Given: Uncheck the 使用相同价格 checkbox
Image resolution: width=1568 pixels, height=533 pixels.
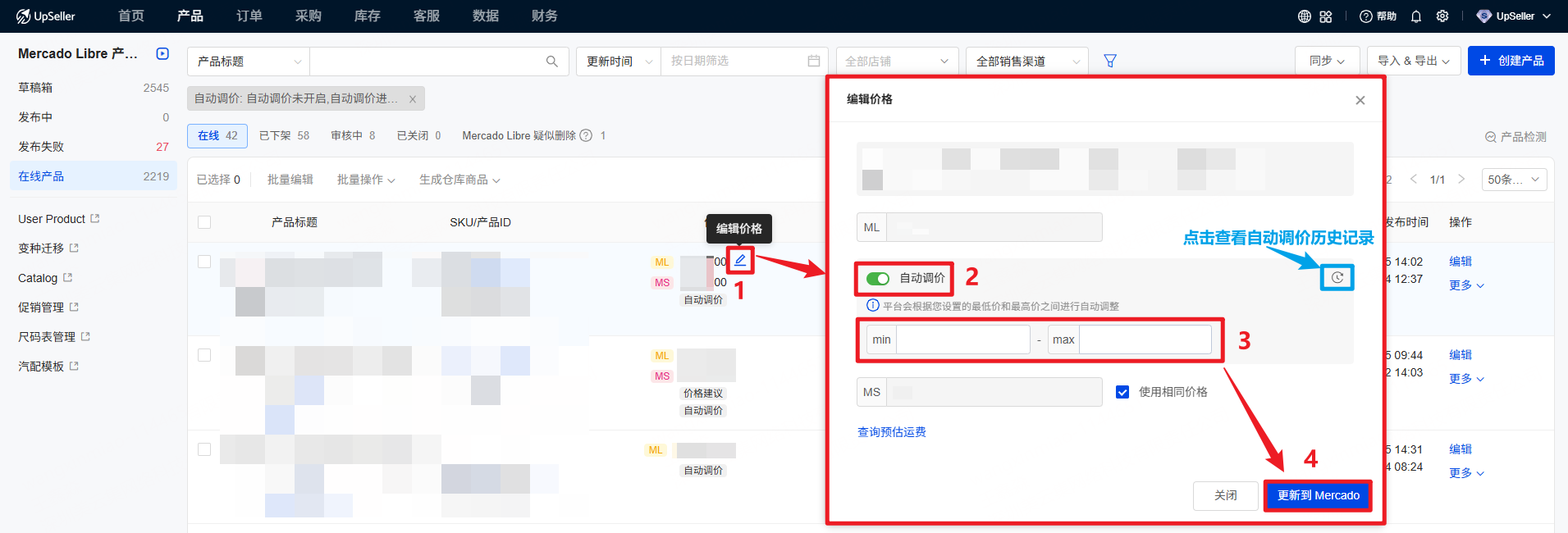Looking at the screenshot, I should pyautogui.click(x=1122, y=392).
